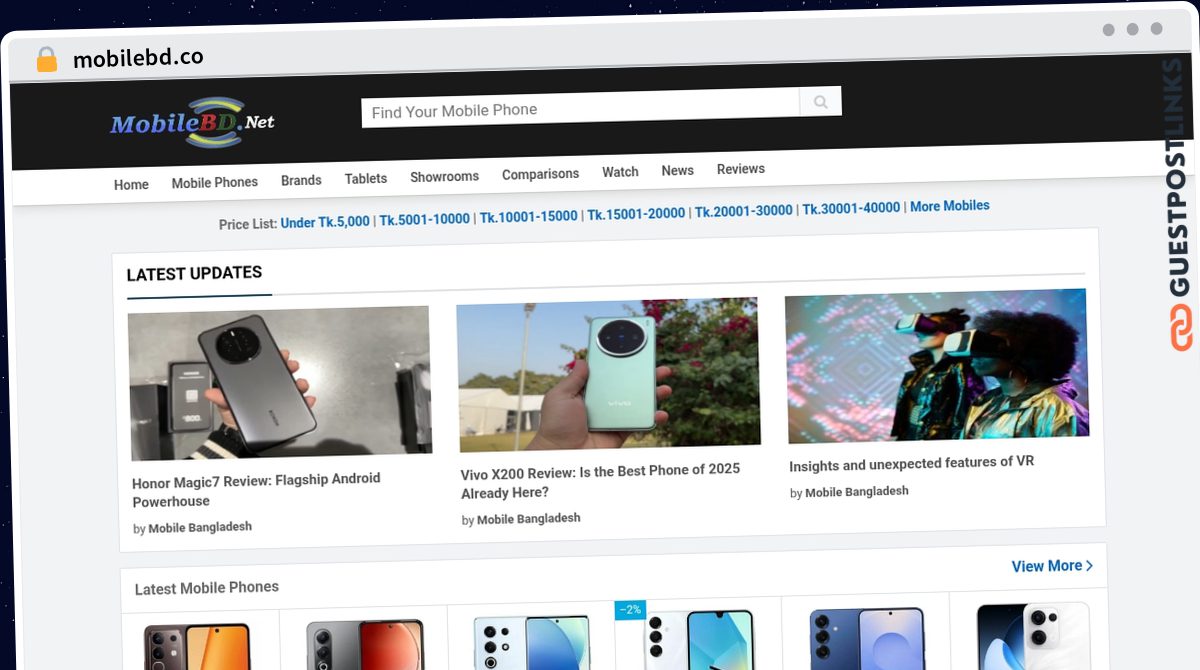Click the search magnifier button
Viewport: 1200px width, 670px height.
820,101
